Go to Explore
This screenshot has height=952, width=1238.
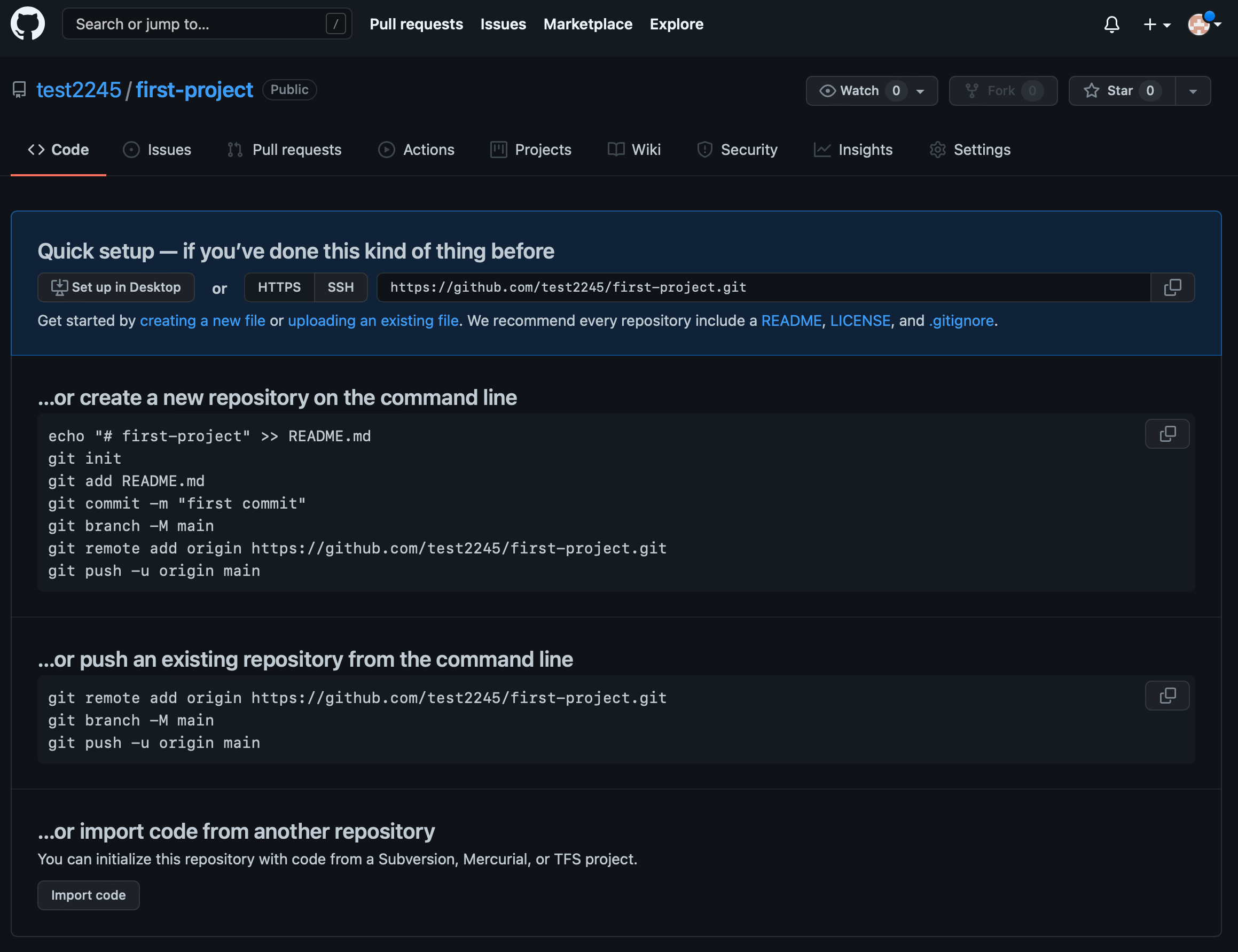[x=677, y=24]
